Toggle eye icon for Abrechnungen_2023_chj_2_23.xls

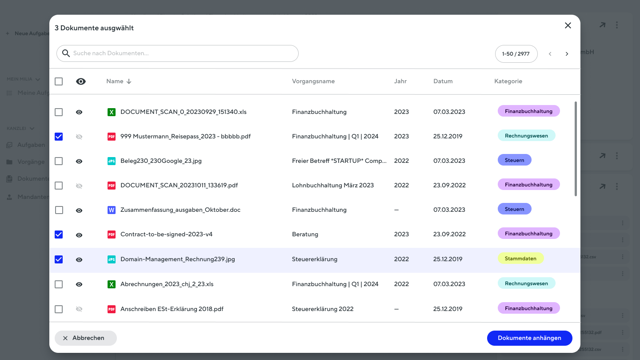coord(79,284)
